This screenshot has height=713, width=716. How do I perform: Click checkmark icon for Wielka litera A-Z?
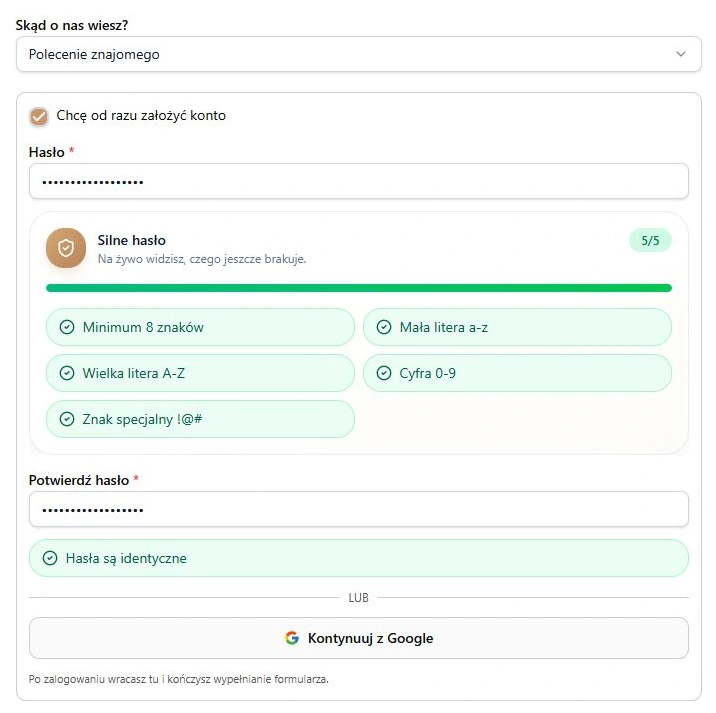tap(67, 373)
